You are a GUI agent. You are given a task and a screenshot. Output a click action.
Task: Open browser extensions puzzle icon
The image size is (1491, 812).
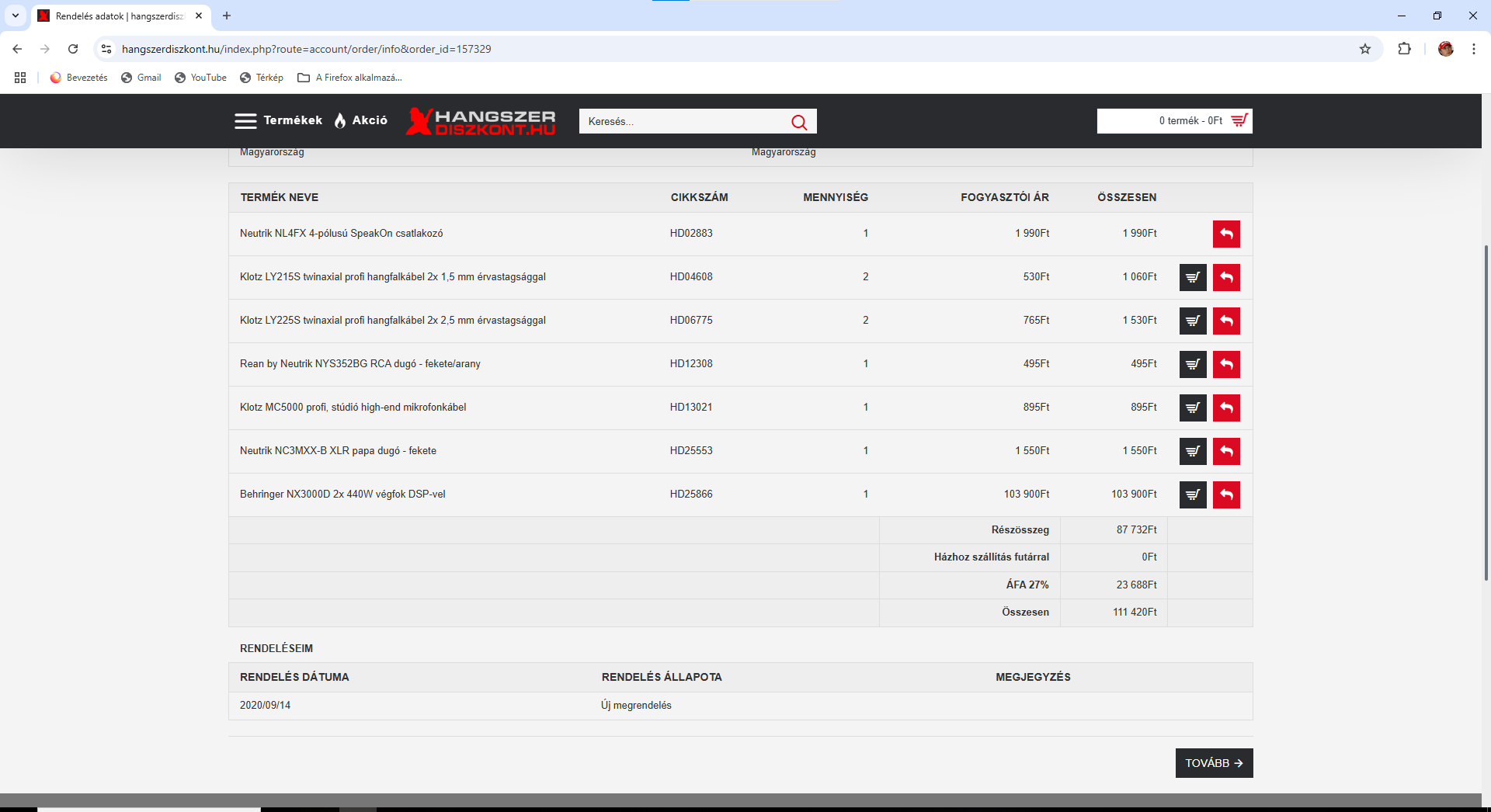(1404, 49)
